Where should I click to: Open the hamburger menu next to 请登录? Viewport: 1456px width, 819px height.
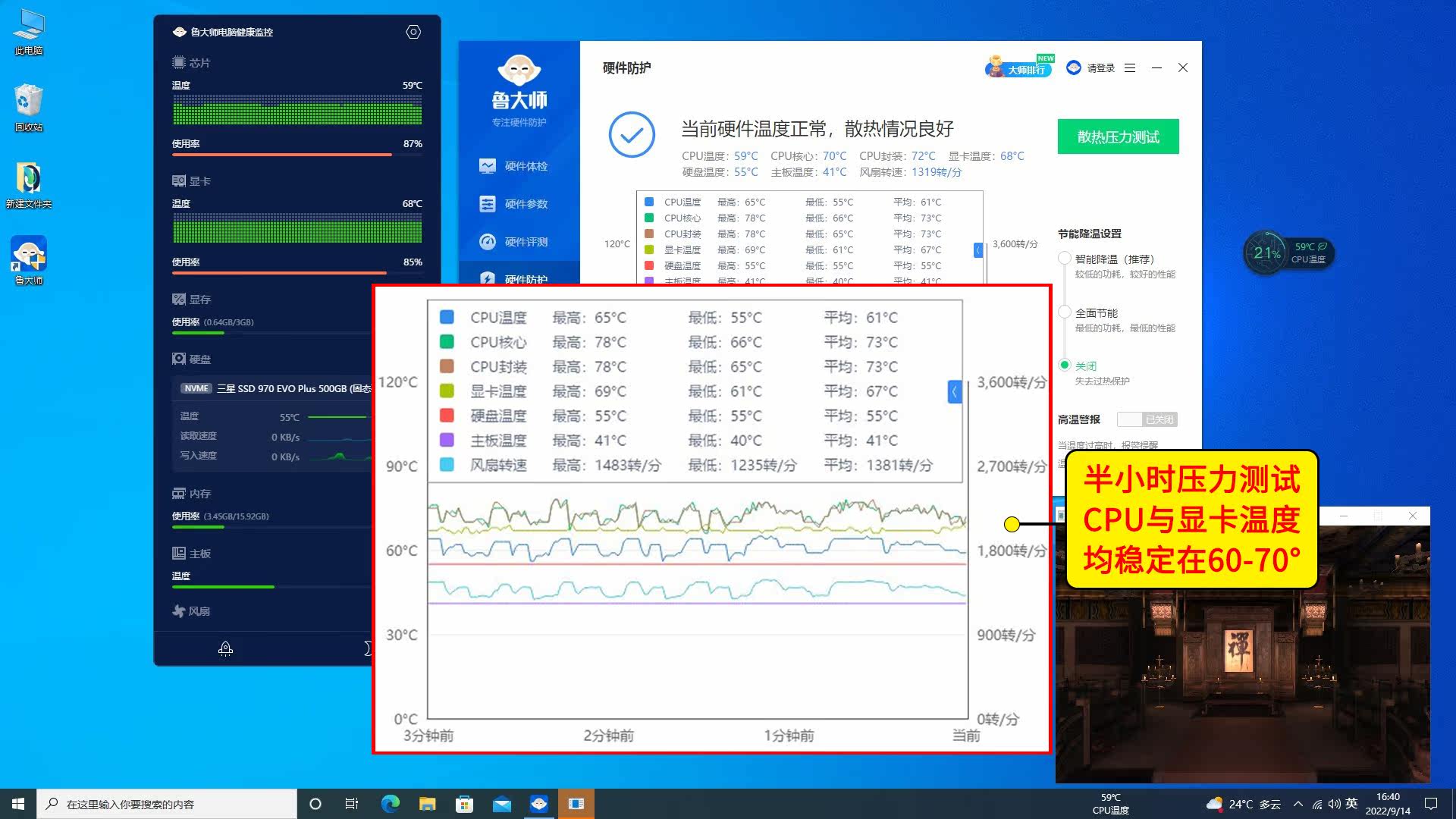(x=1130, y=68)
